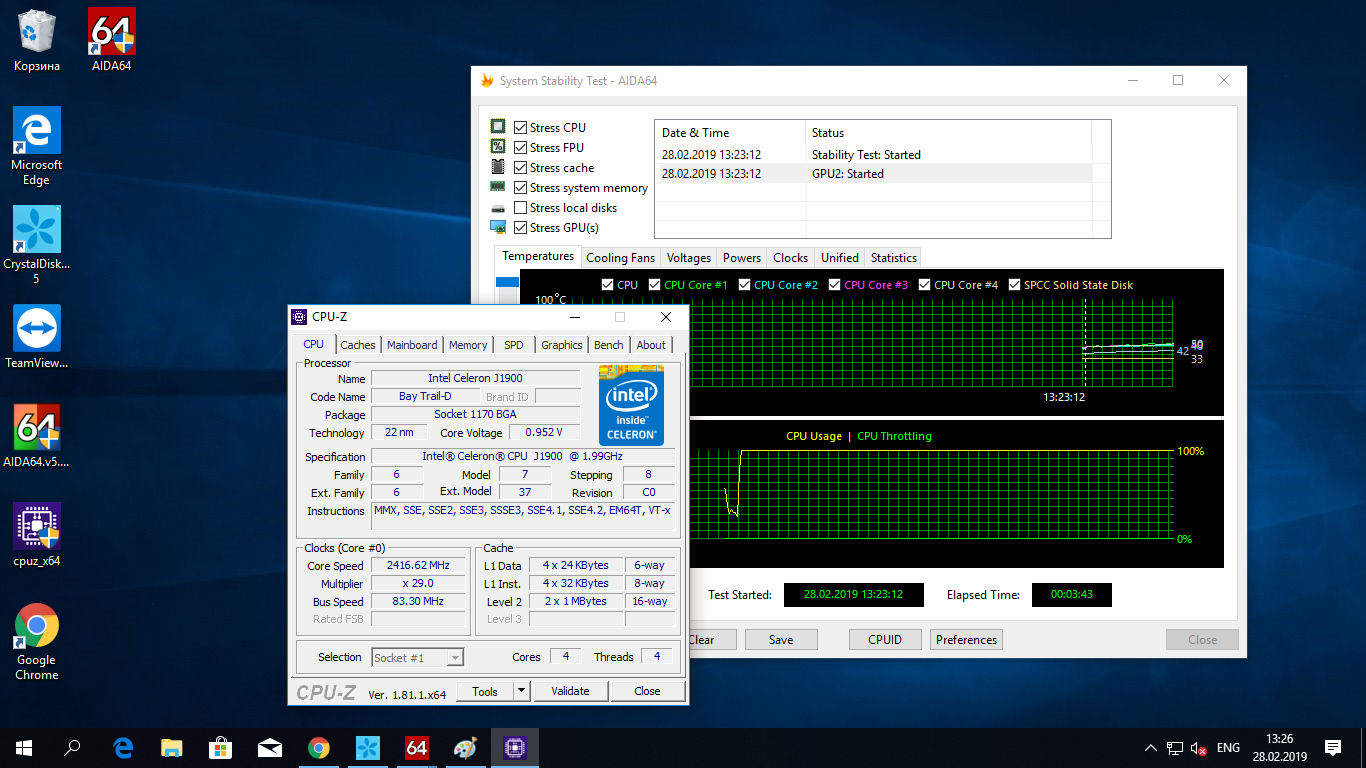Screen dimensions: 1366x768
Task: Open the Bench tab in CPU-Z
Action: [x=609, y=345]
